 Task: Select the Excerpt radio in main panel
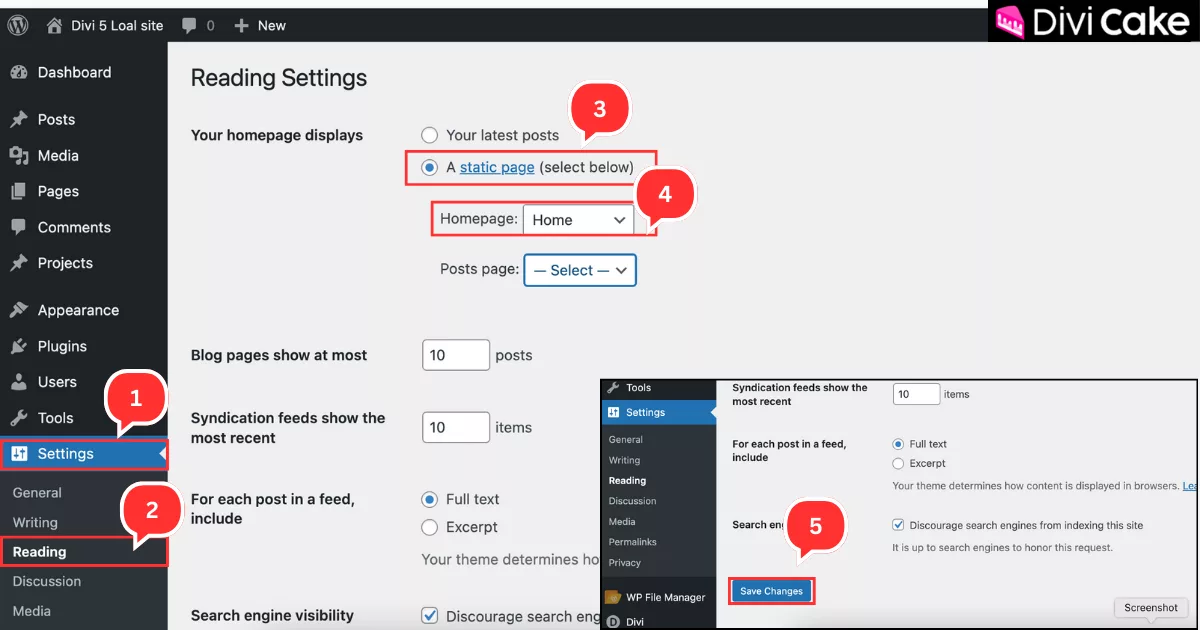[430, 527]
